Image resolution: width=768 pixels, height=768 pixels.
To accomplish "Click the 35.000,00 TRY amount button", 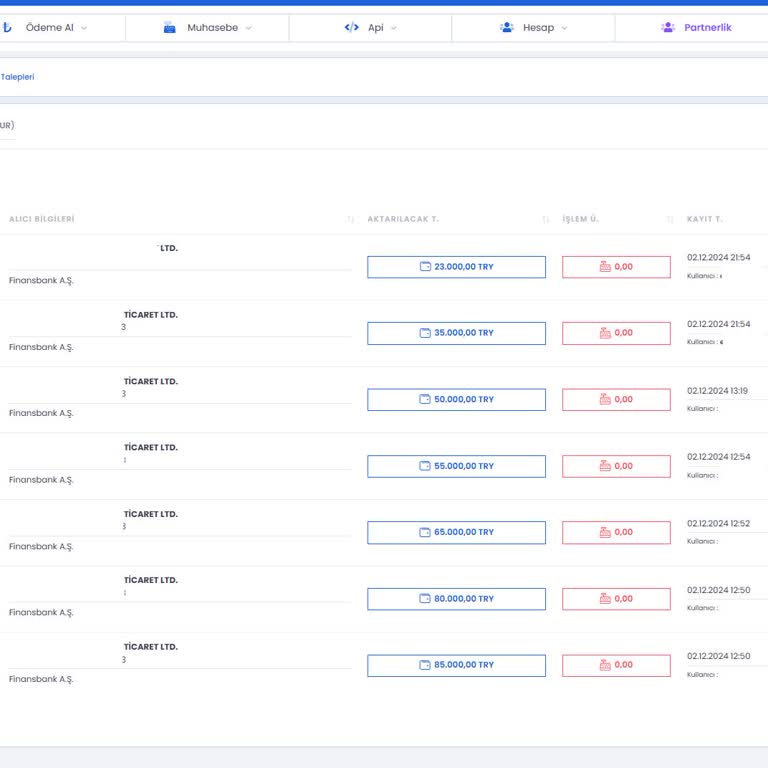I will [456, 333].
